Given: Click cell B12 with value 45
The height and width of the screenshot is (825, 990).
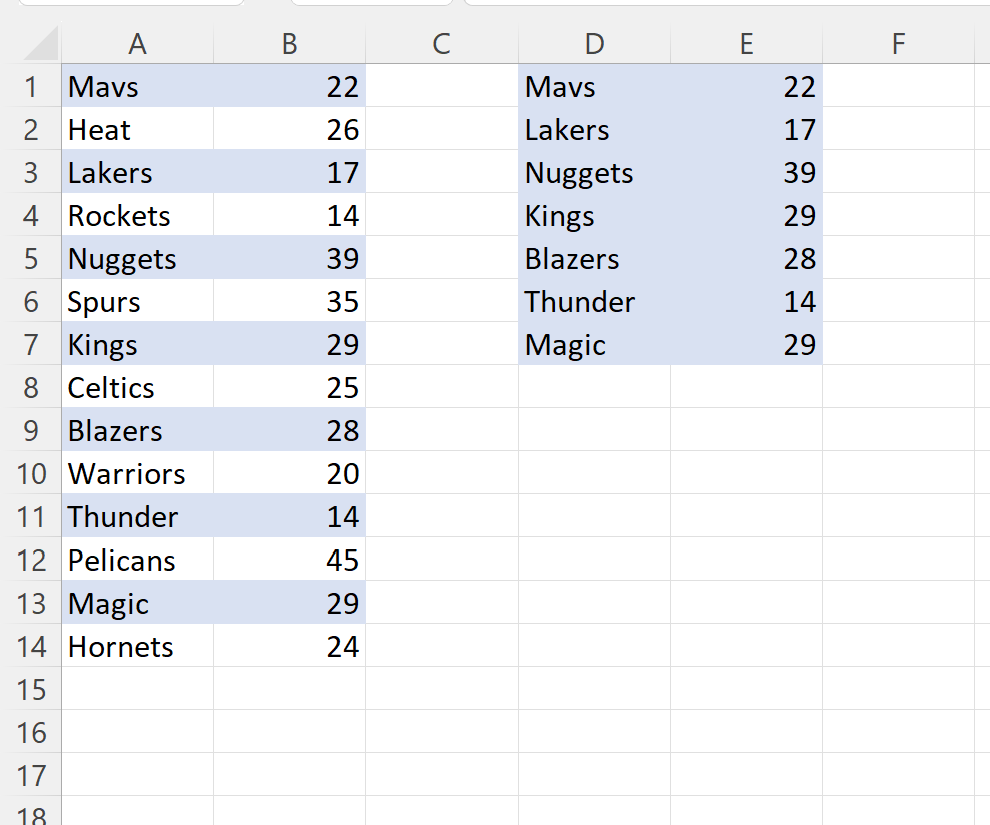Looking at the screenshot, I should (x=290, y=559).
